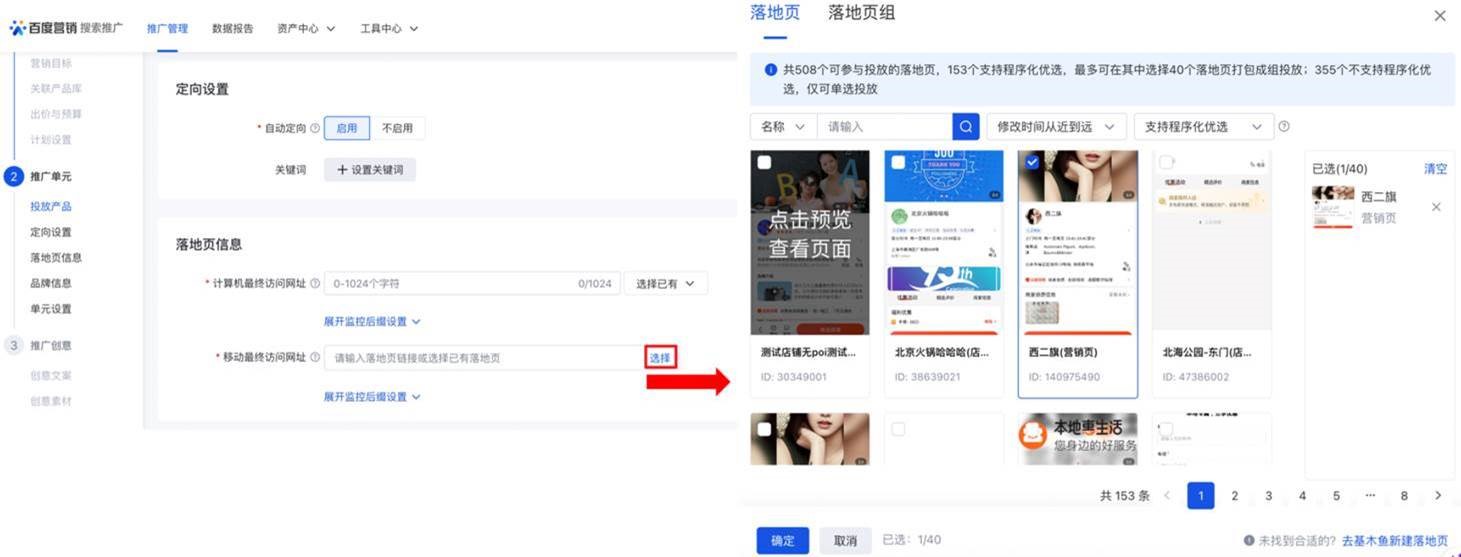Expand 展开监控后缀设置 under mobile URL
This screenshot has width=1461, height=557.
(x=371, y=397)
